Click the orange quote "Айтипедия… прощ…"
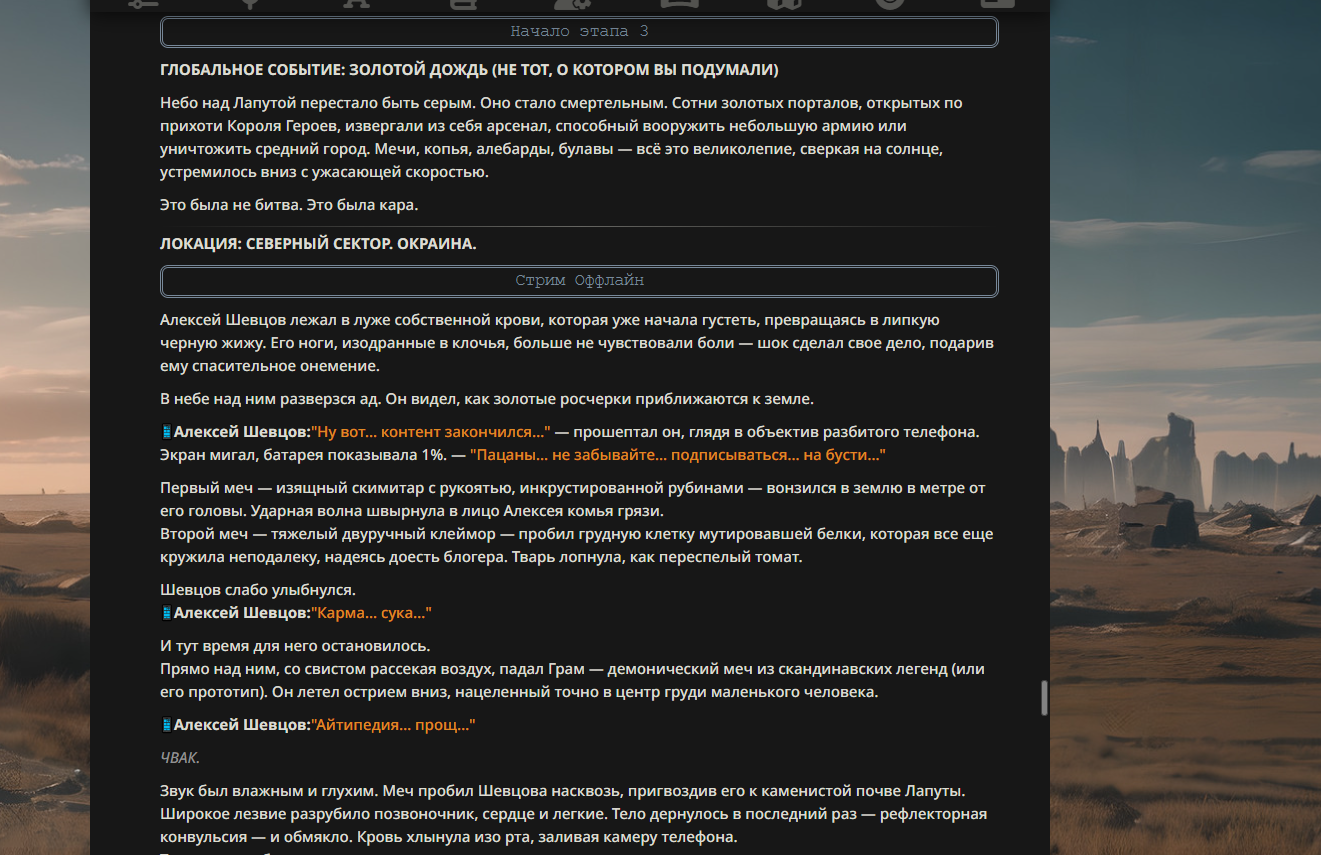 point(393,725)
